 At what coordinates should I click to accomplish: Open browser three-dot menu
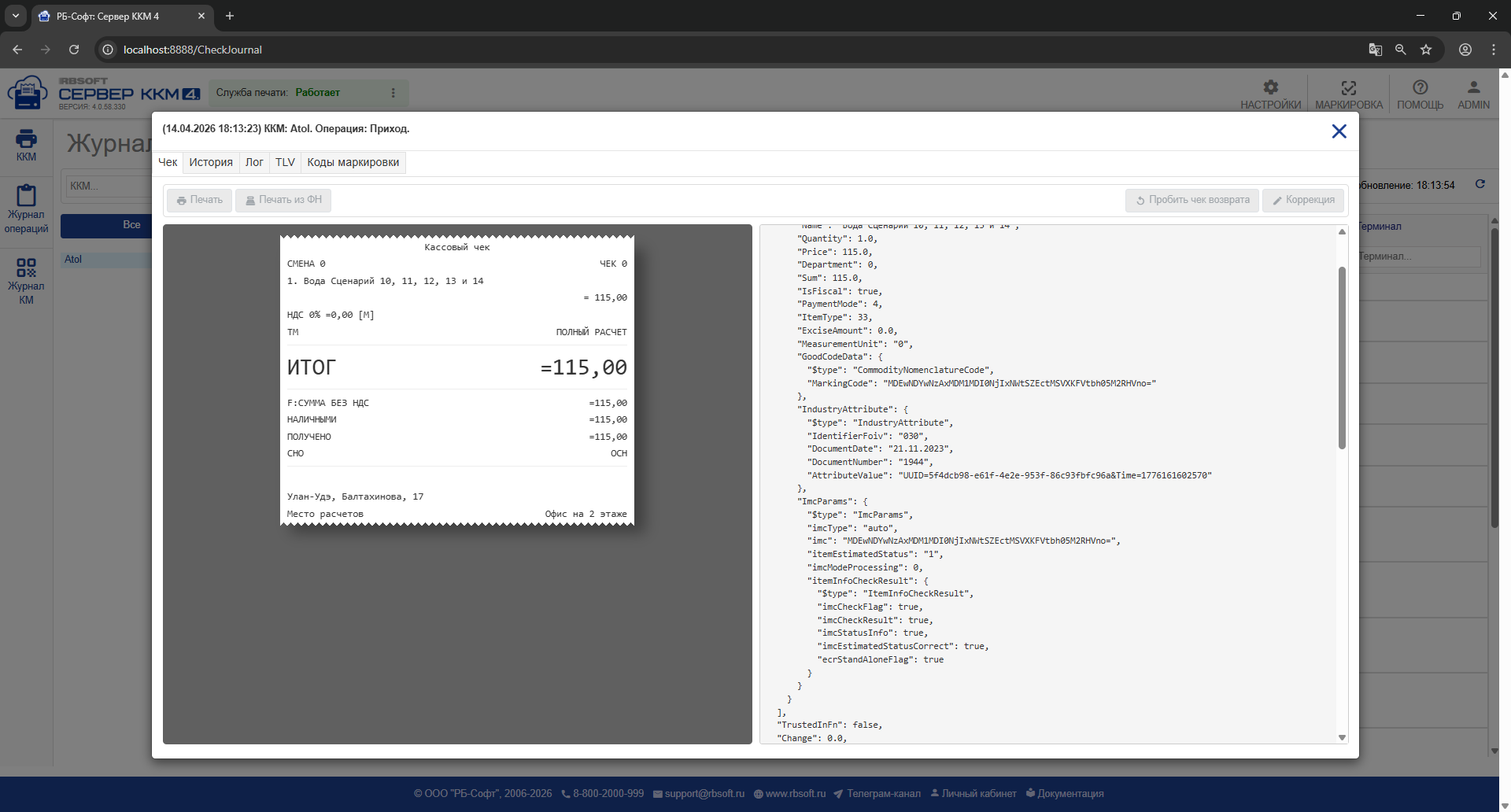(x=1493, y=50)
